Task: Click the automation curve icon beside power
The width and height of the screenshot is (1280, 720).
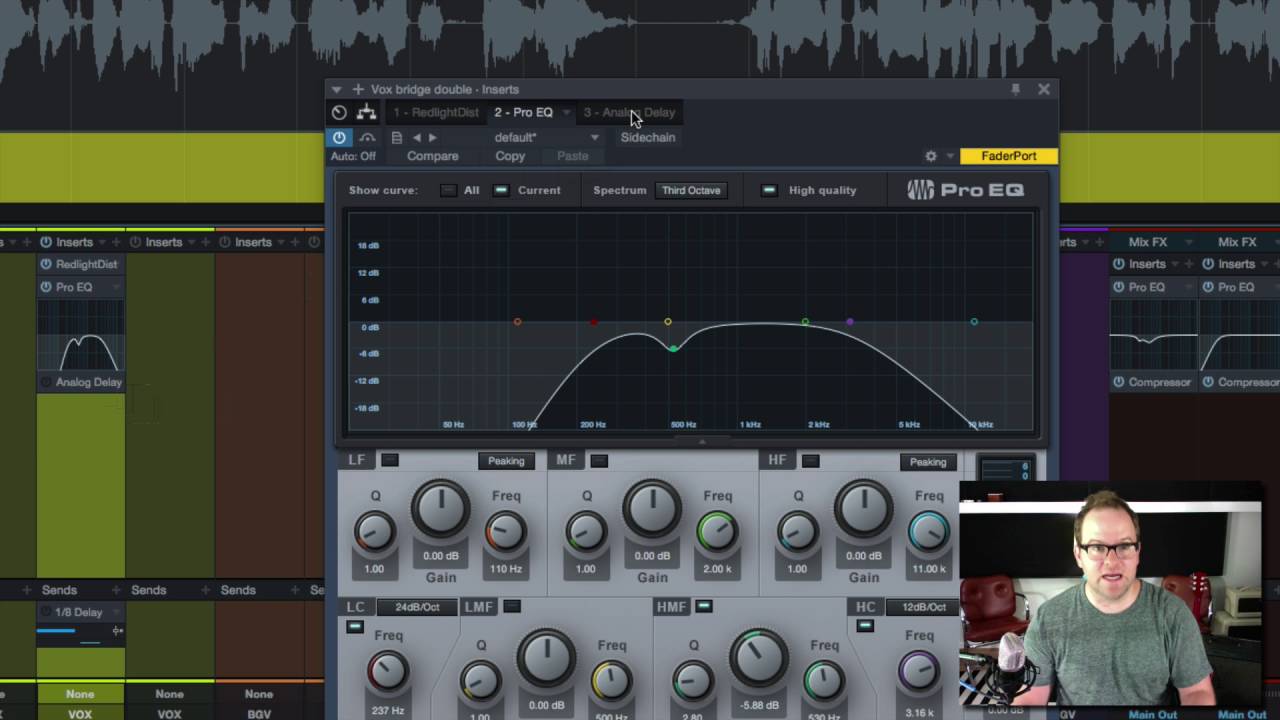Action: 367,138
